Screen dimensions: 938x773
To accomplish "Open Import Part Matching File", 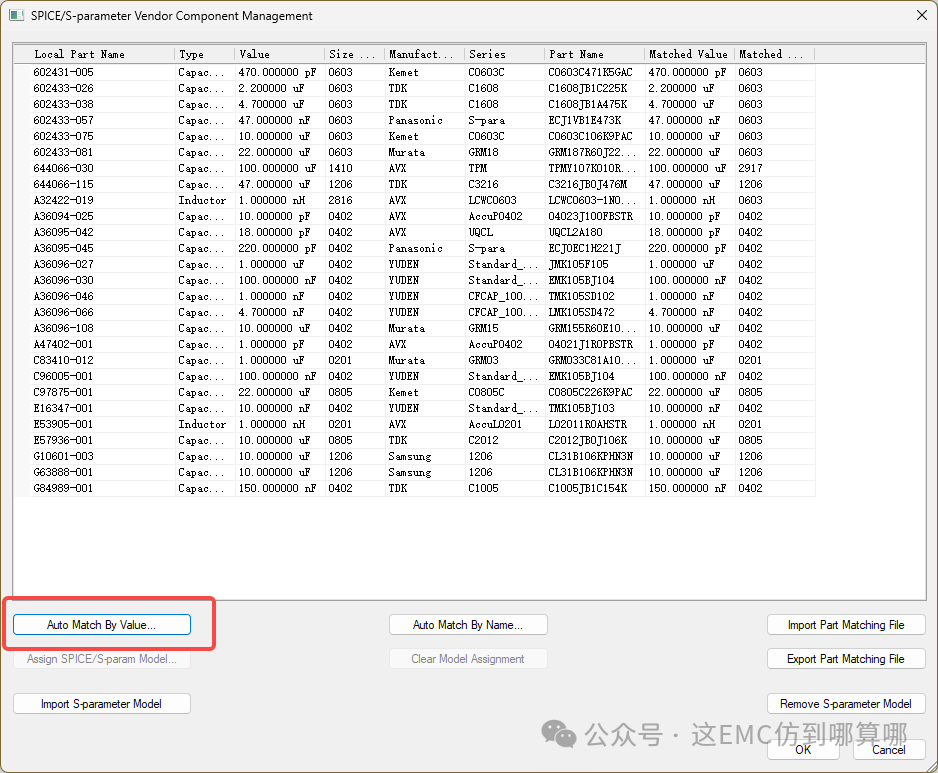I will click(x=846, y=625).
